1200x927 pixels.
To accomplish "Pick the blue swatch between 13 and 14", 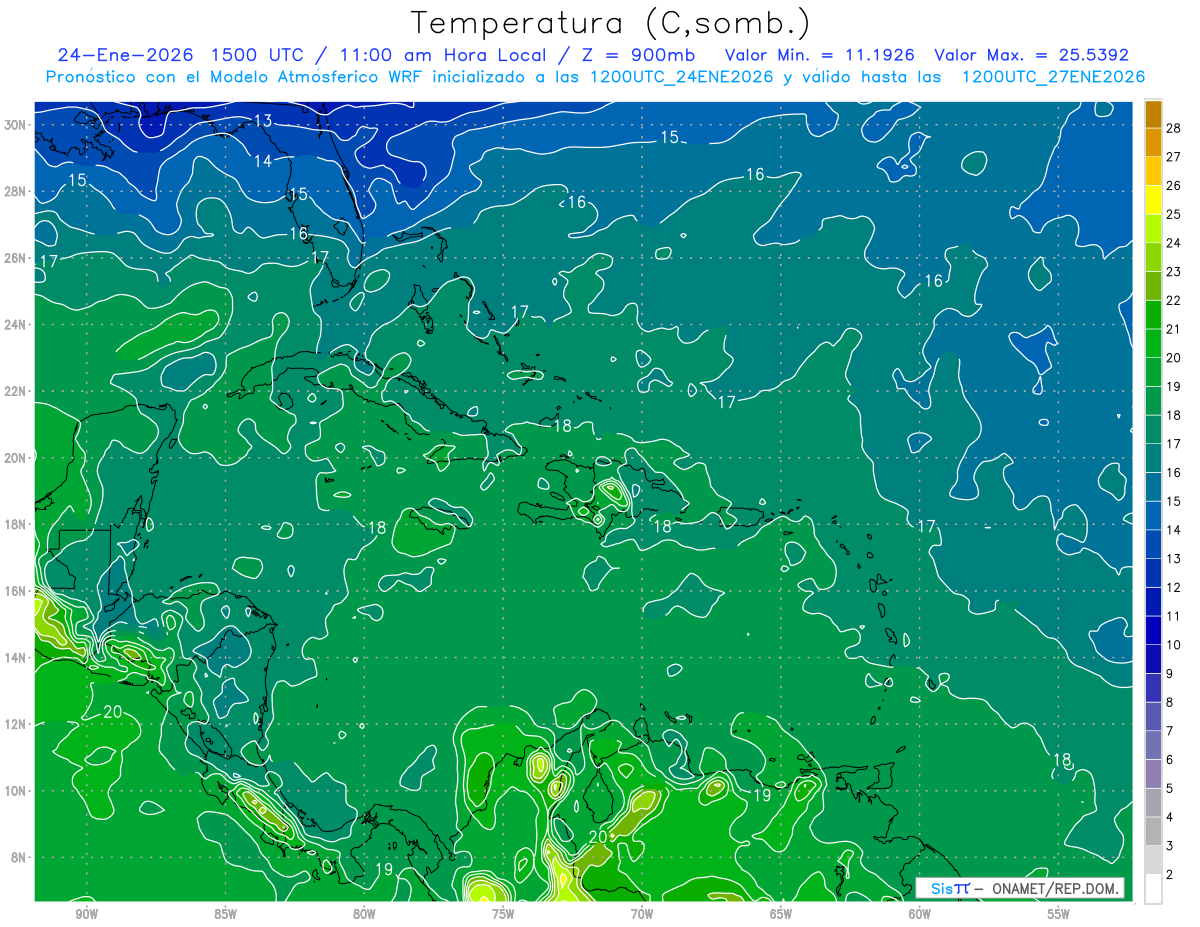I will 1153,544.
